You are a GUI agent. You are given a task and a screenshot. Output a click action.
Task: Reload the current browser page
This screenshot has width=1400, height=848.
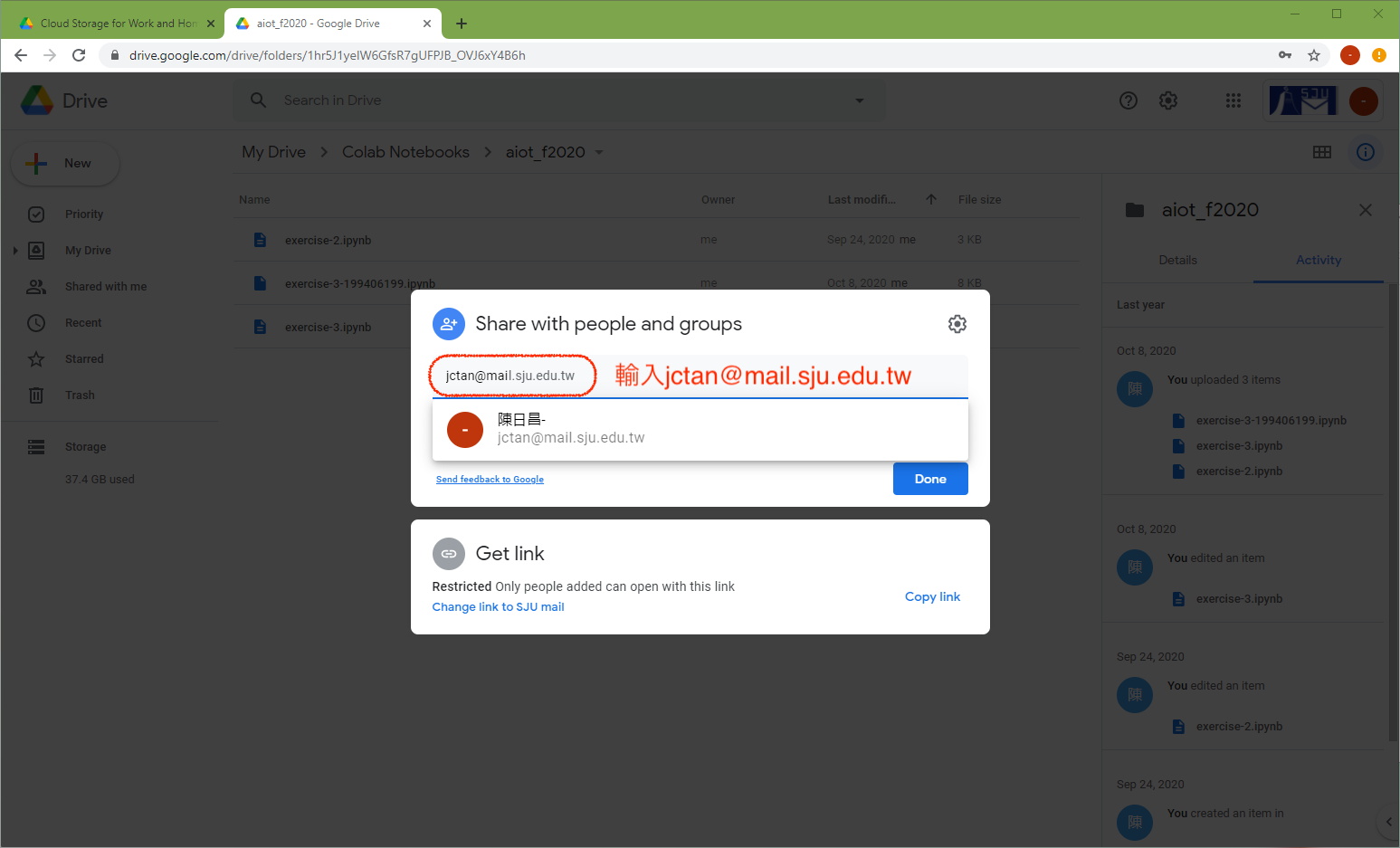pyautogui.click(x=79, y=55)
